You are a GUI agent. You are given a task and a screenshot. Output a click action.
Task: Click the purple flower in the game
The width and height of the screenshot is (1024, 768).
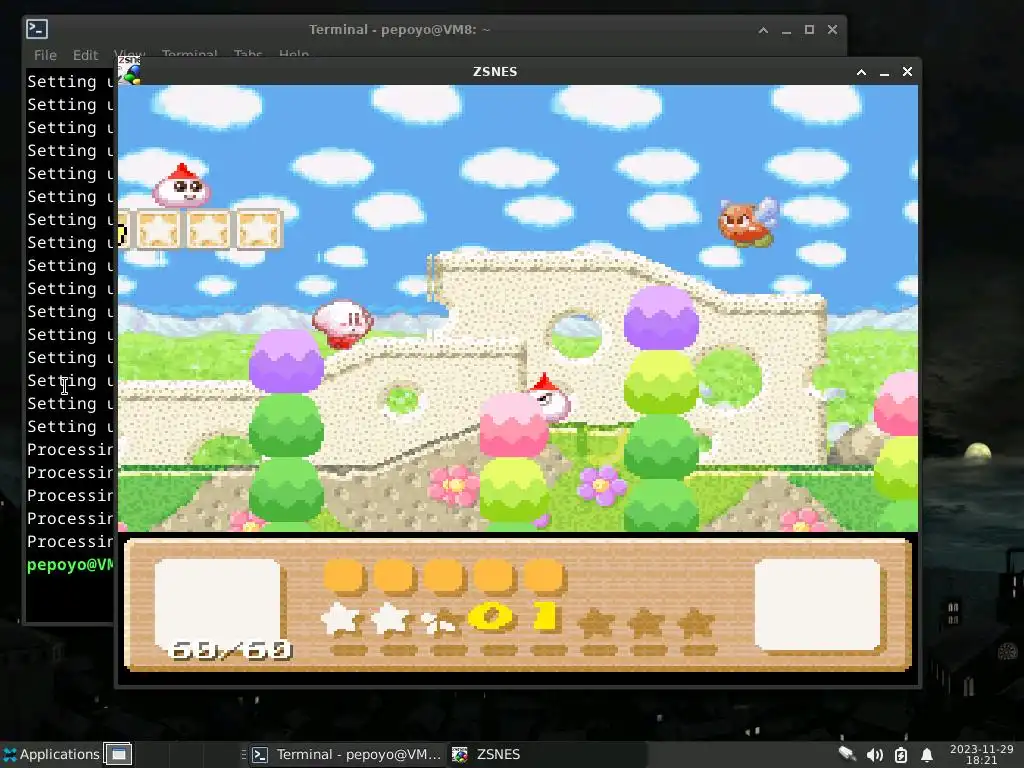coord(602,485)
